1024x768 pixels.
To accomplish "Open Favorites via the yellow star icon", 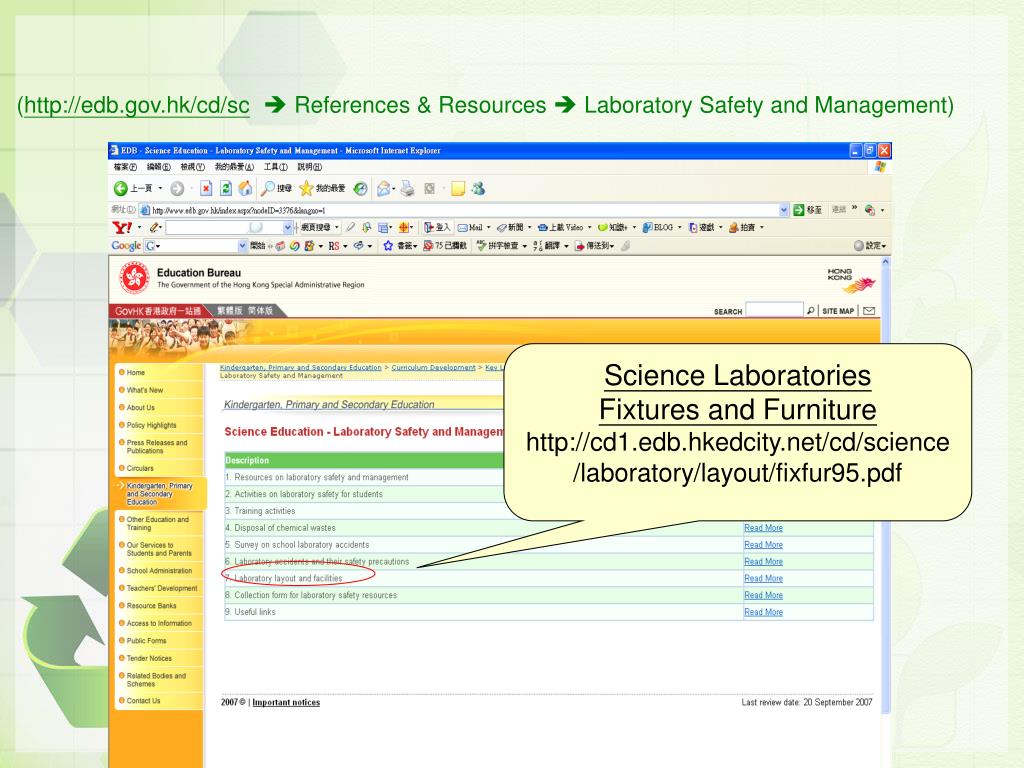I will [306, 189].
